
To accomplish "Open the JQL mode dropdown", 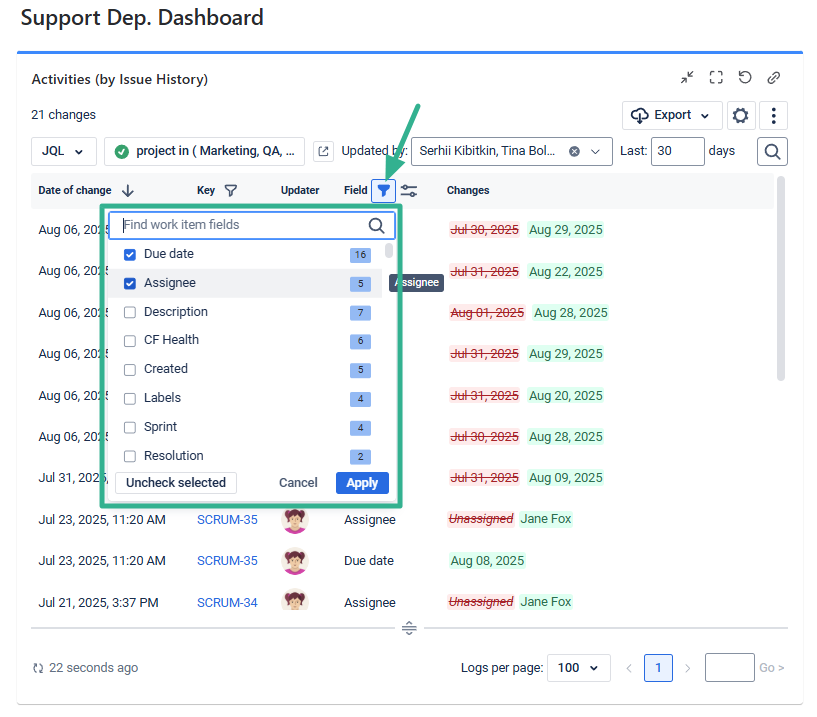I will point(64,151).
